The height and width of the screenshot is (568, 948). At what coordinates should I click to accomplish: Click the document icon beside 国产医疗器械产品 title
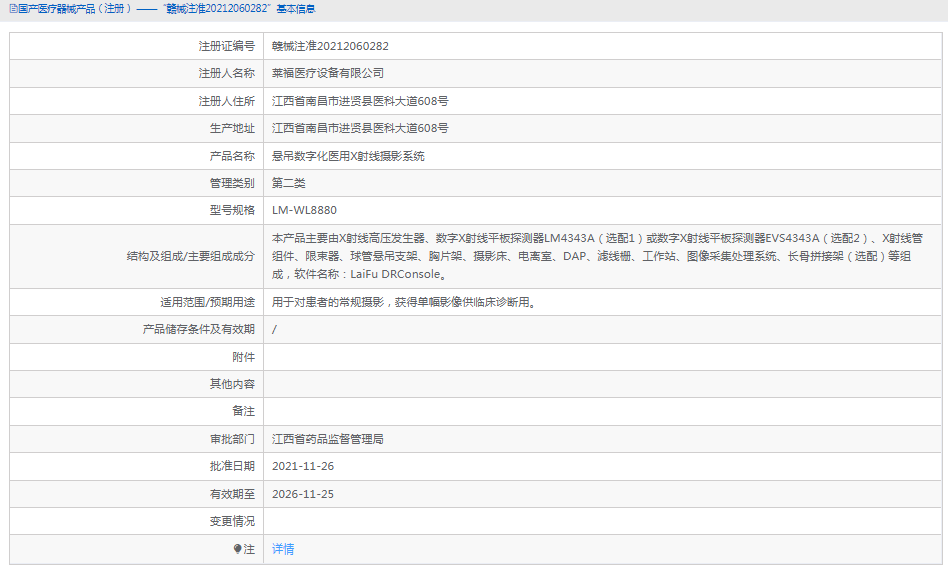[13, 9]
